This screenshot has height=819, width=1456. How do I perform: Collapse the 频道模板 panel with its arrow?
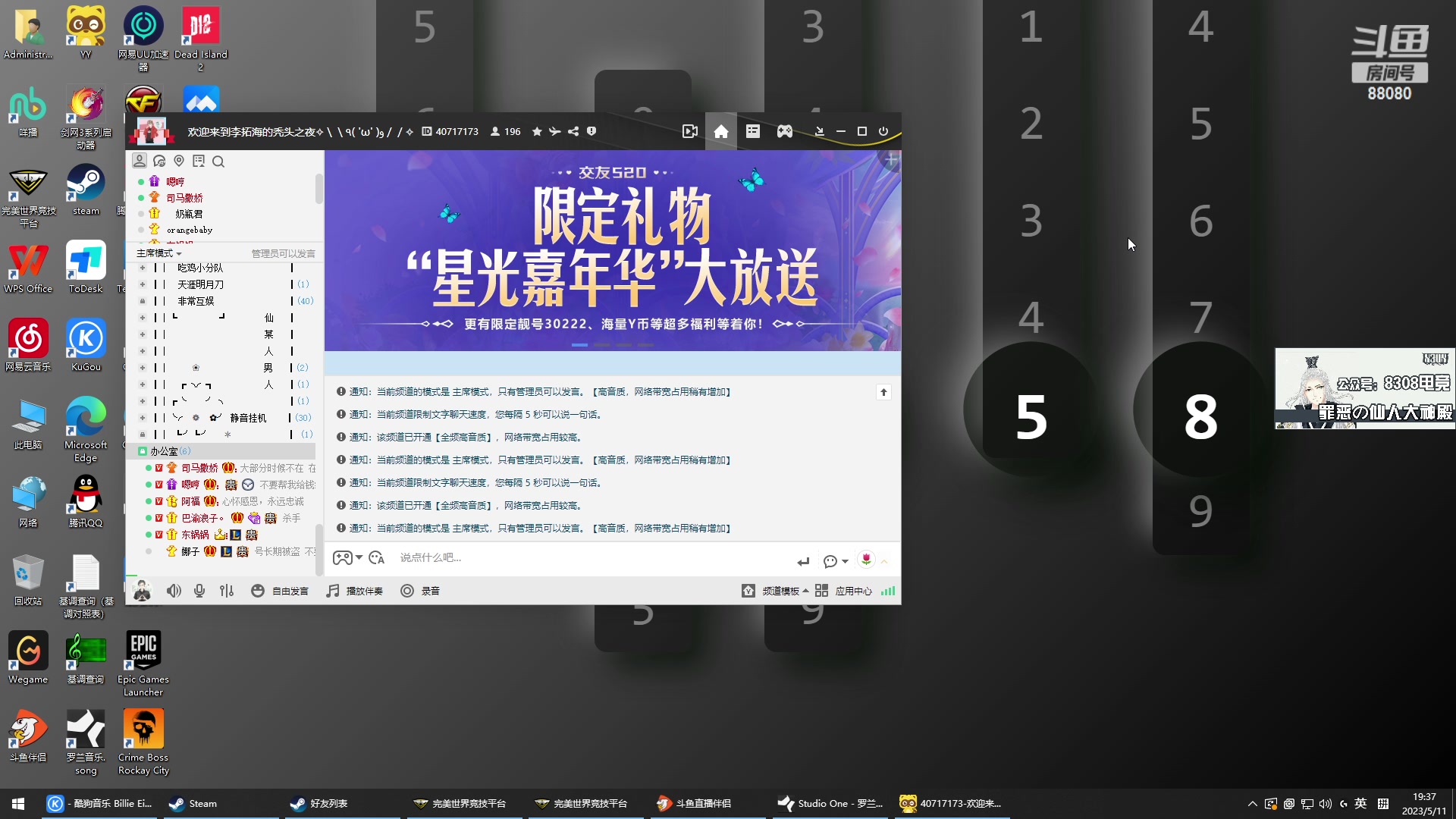tap(806, 591)
